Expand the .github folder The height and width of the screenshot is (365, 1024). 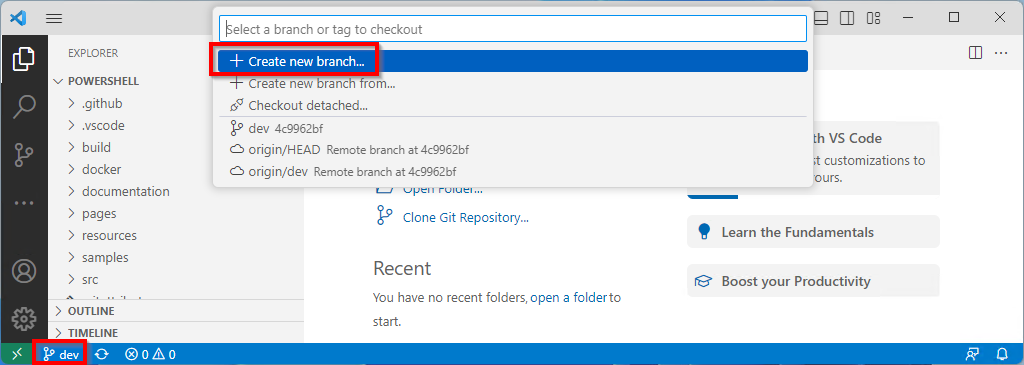tap(176, 103)
